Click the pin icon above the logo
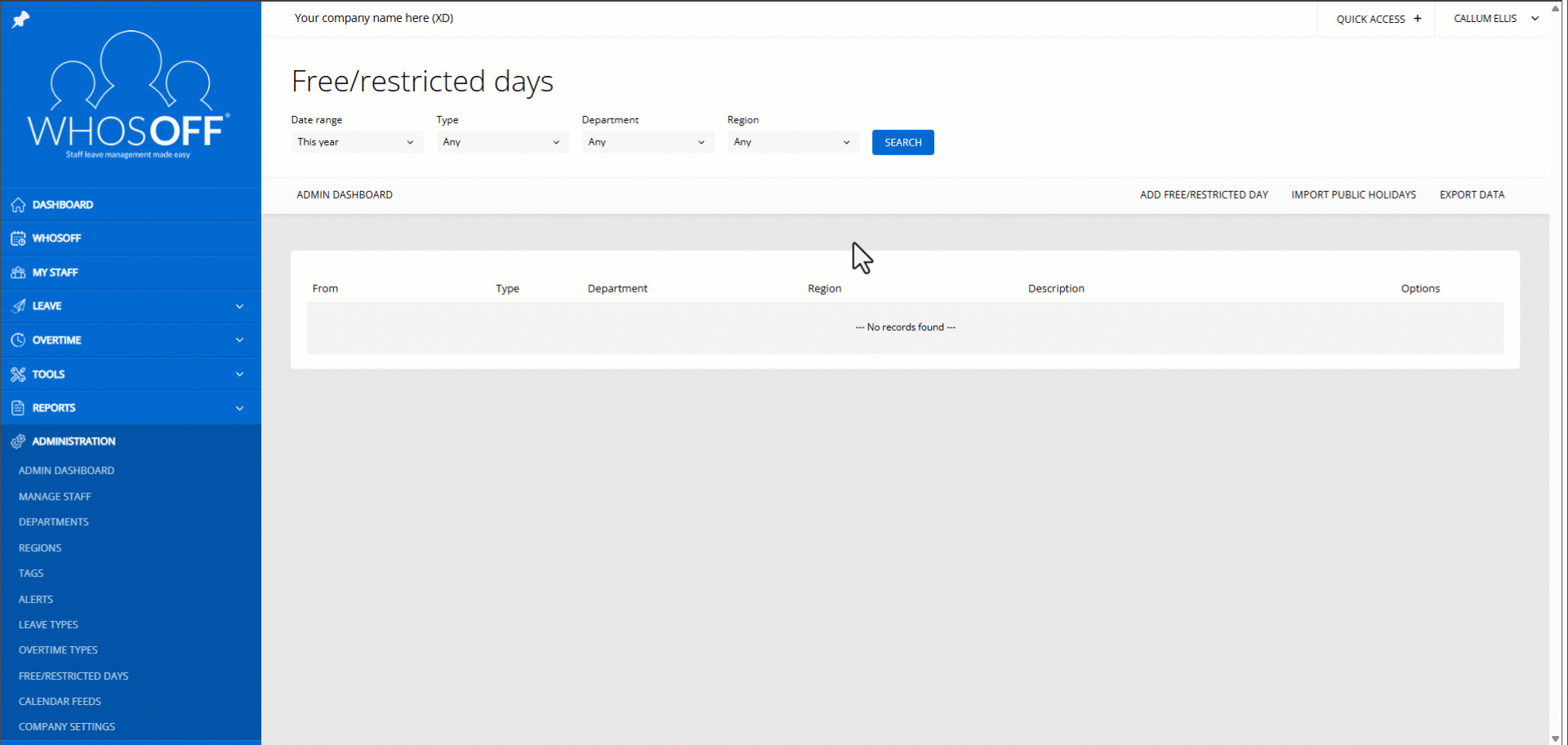This screenshot has height=745, width=1568. tap(20, 20)
